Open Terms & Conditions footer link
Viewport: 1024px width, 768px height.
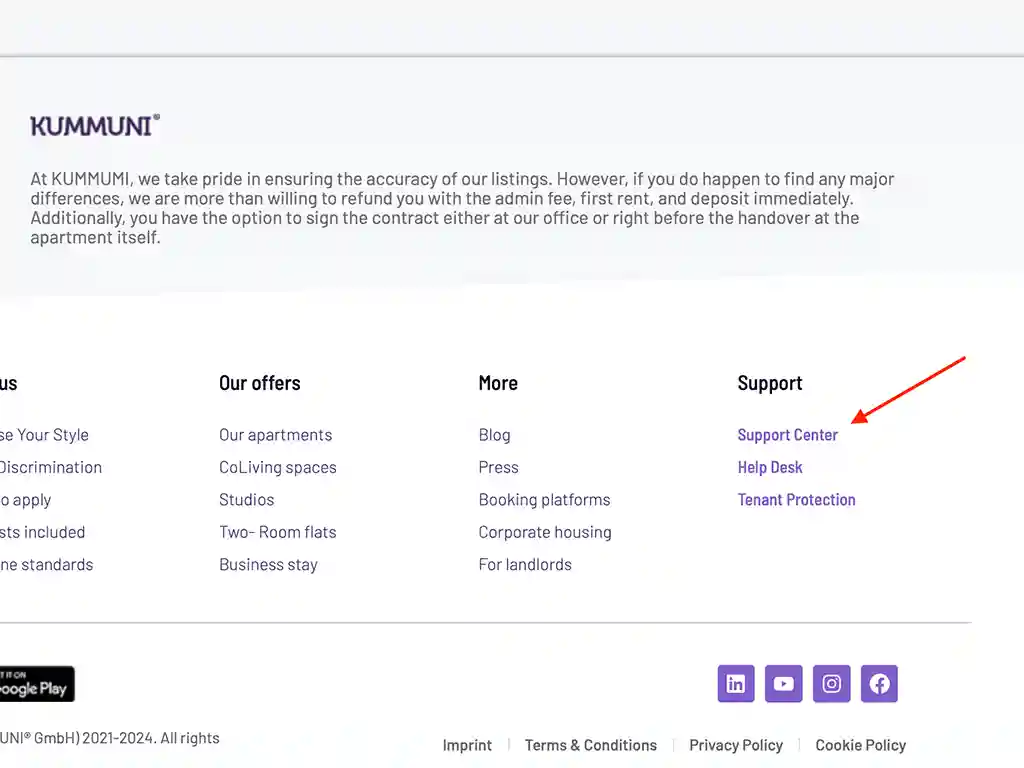pyautogui.click(x=590, y=745)
